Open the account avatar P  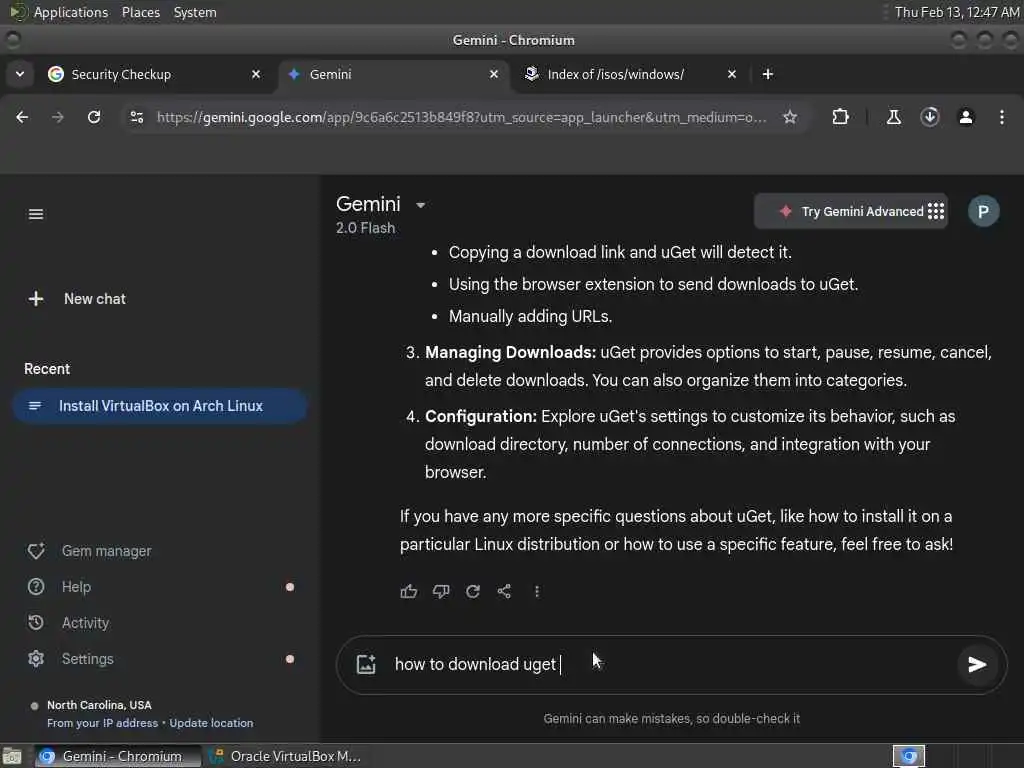[x=983, y=212]
